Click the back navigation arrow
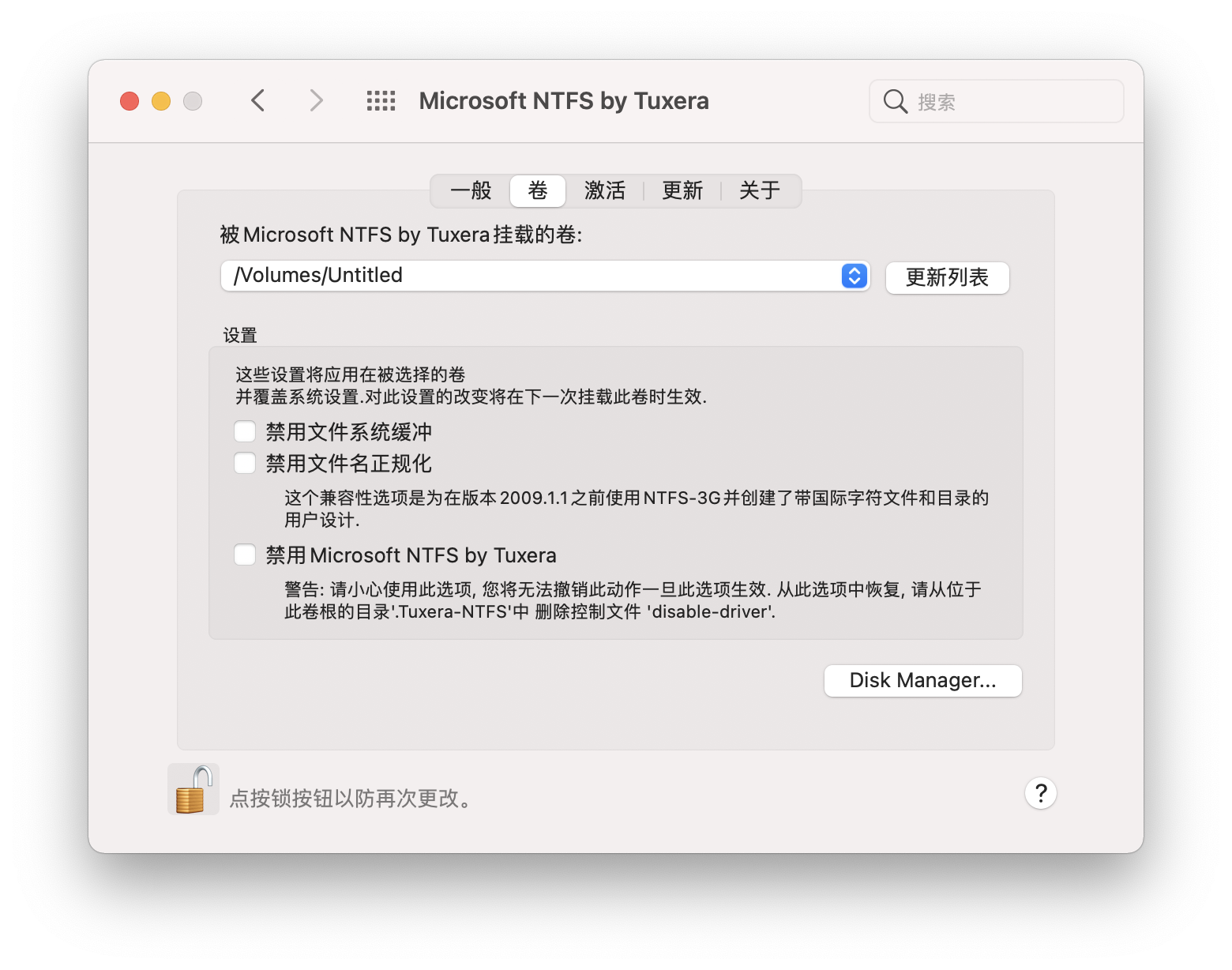 point(257,100)
